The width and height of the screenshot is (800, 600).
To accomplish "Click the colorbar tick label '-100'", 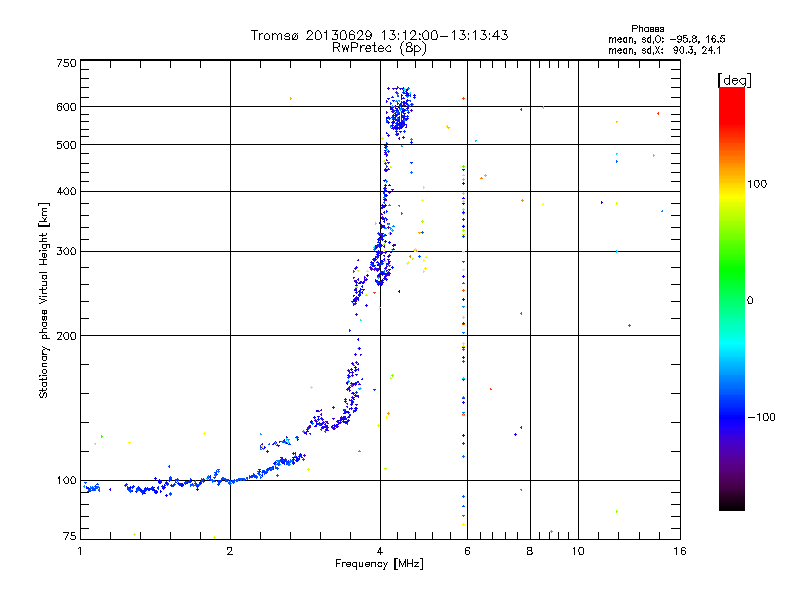I will (x=761, y=417).
